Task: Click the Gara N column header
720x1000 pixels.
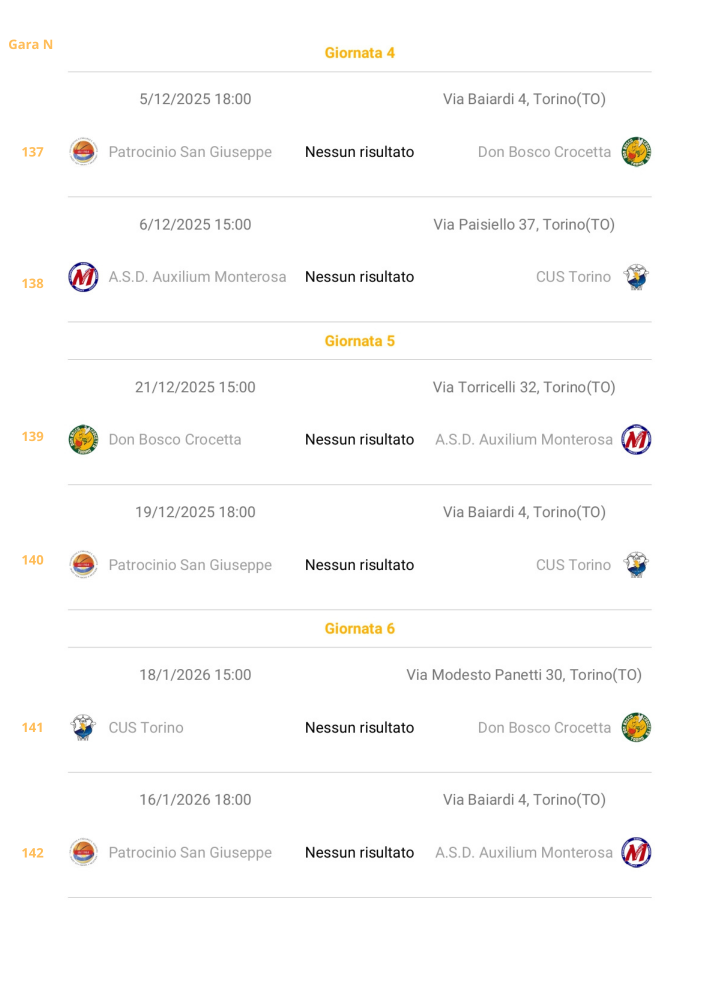Action: click(31, 45)
